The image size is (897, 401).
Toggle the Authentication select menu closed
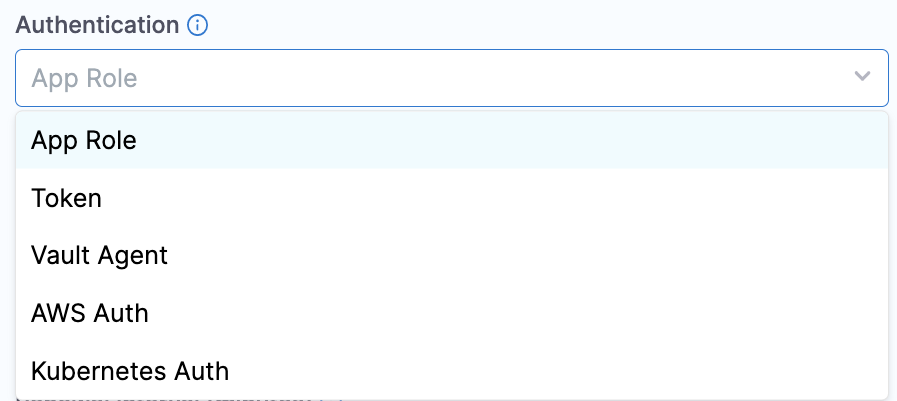click(x=862, y=77)
